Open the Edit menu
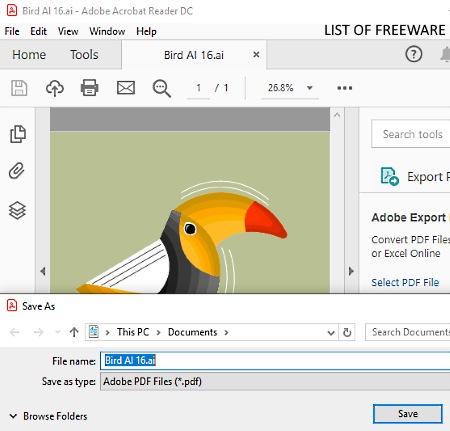Image resolution: width=450 pixels, height=431 pixels. pyautogui.click(x=38, y=31)
